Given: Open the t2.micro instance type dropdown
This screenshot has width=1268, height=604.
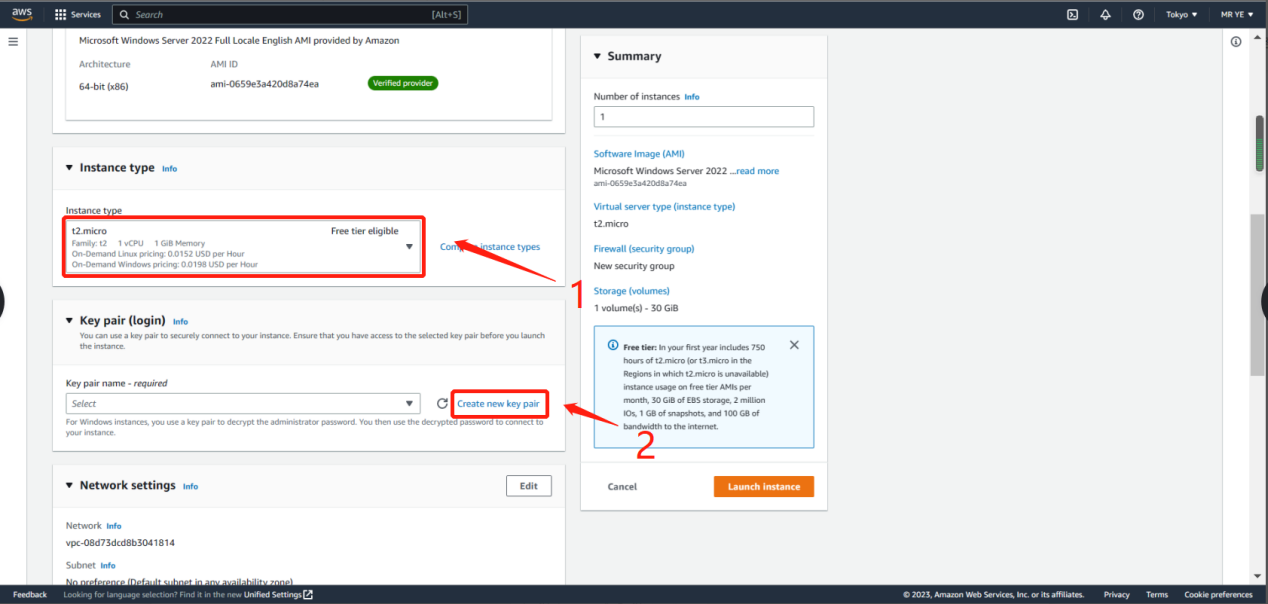Looking at the screenshot, I should pyautogui.click(x=244, y=247).
